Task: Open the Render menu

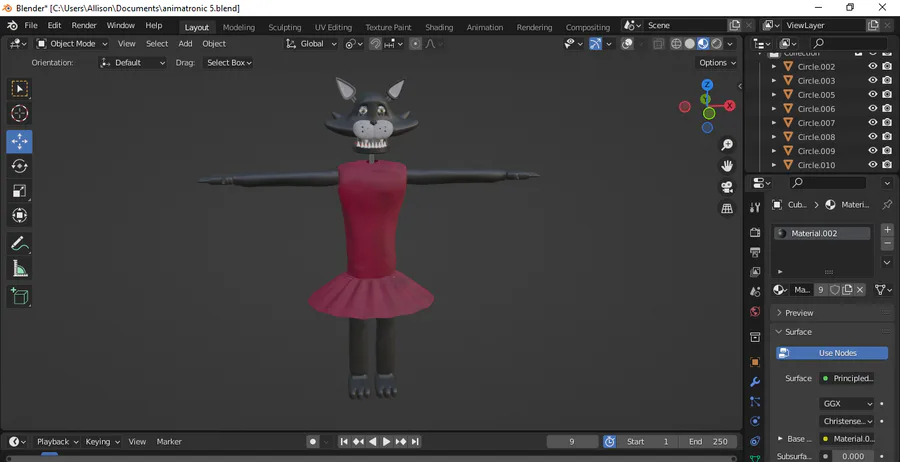Action: coord(84,25)
